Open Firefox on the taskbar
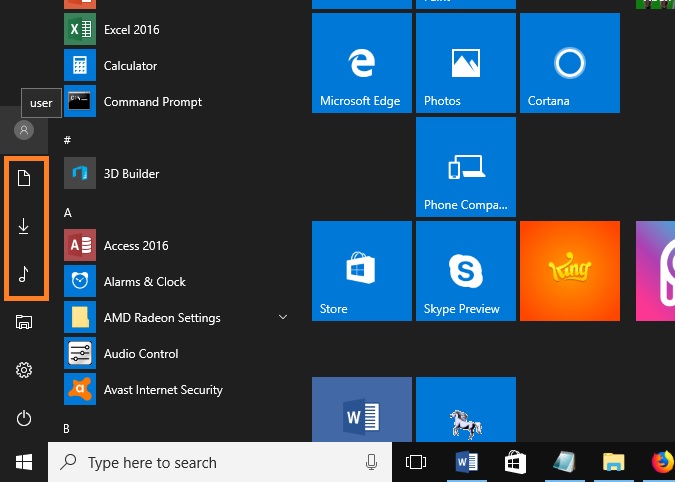 pos(663,463)
